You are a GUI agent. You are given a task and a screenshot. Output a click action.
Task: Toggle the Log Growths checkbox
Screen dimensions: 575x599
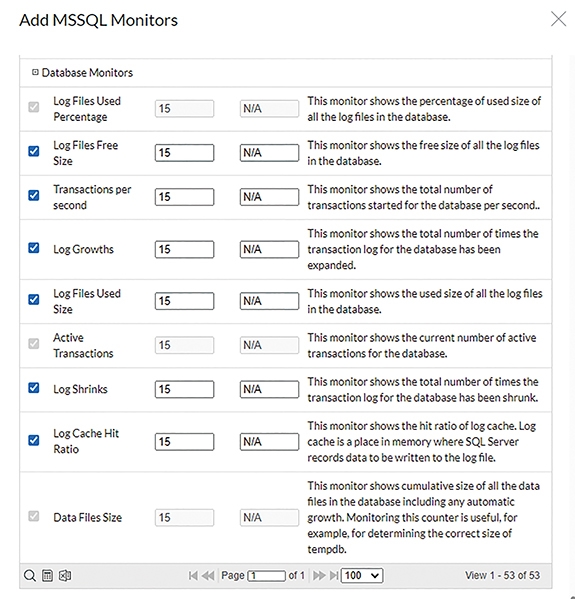[x=34, y=248]
